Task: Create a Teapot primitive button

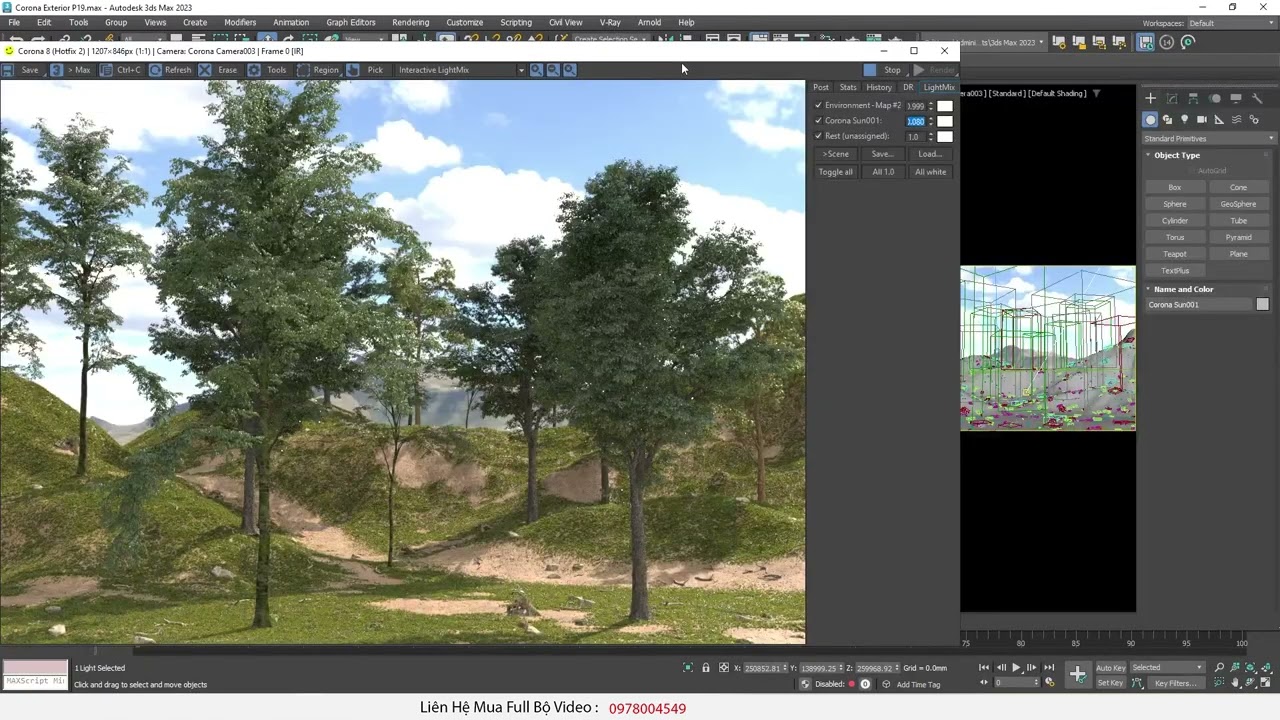Action: 1175,254
